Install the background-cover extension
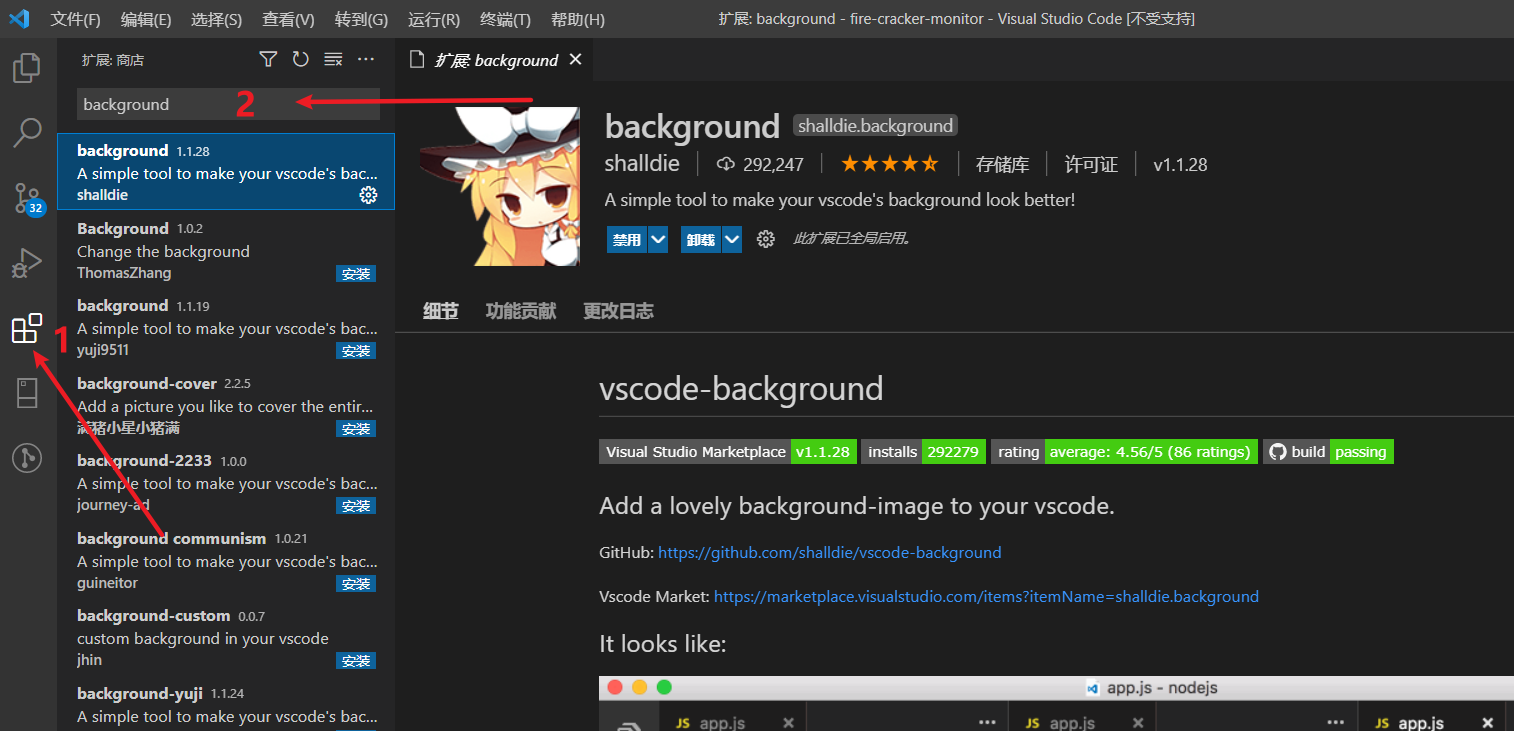Image resolution: width=1514 pixels, height=731 pixels. click(356, 429)
